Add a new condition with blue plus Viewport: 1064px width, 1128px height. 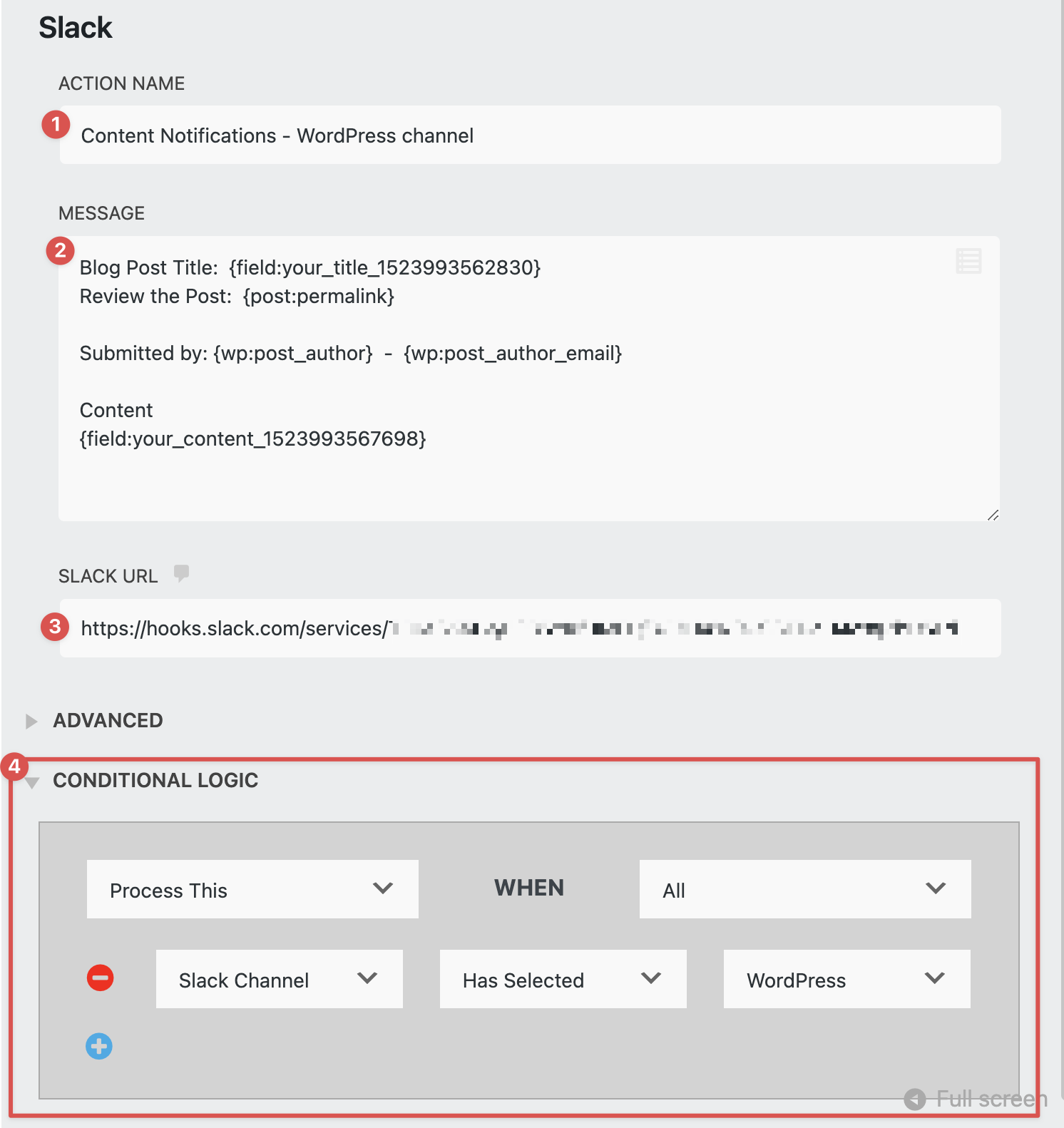click(99, 1046)
